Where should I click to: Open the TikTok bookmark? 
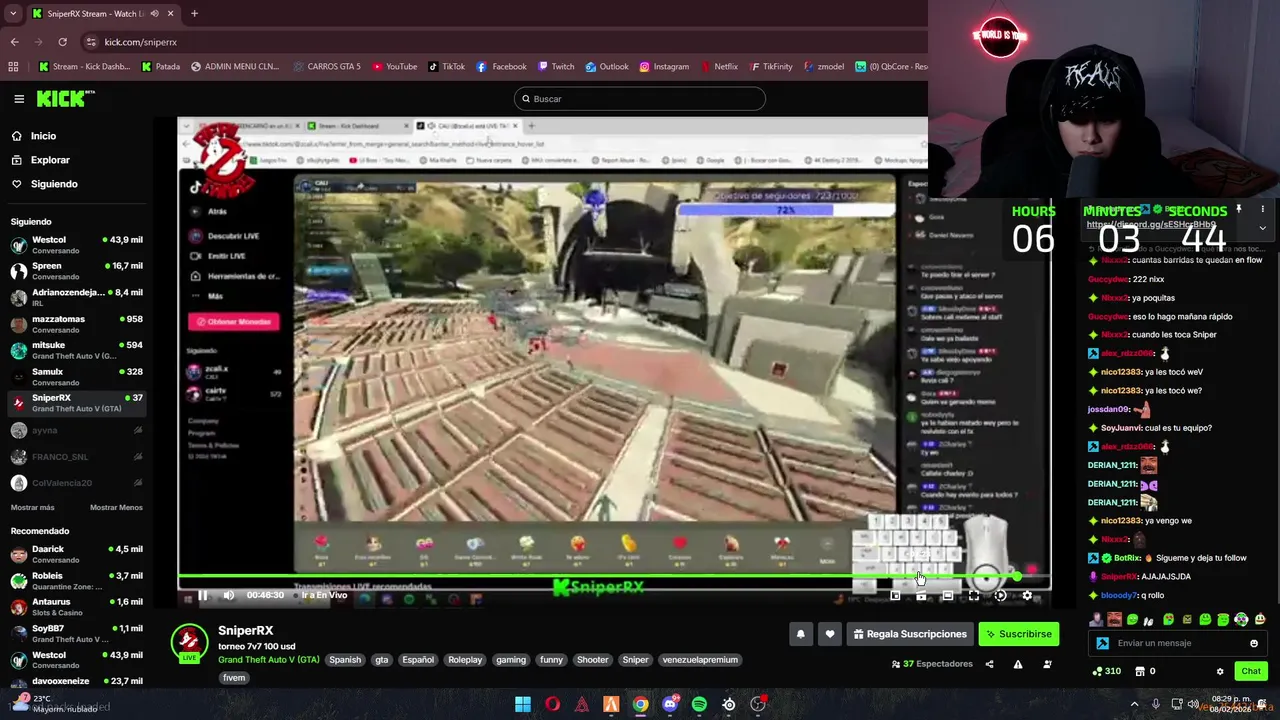point(446,67)
